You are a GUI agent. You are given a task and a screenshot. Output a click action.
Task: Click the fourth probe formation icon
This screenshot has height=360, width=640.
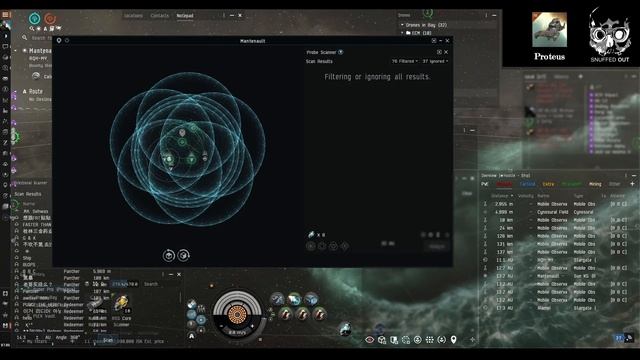pyautogui.click(x=345, y=246)
